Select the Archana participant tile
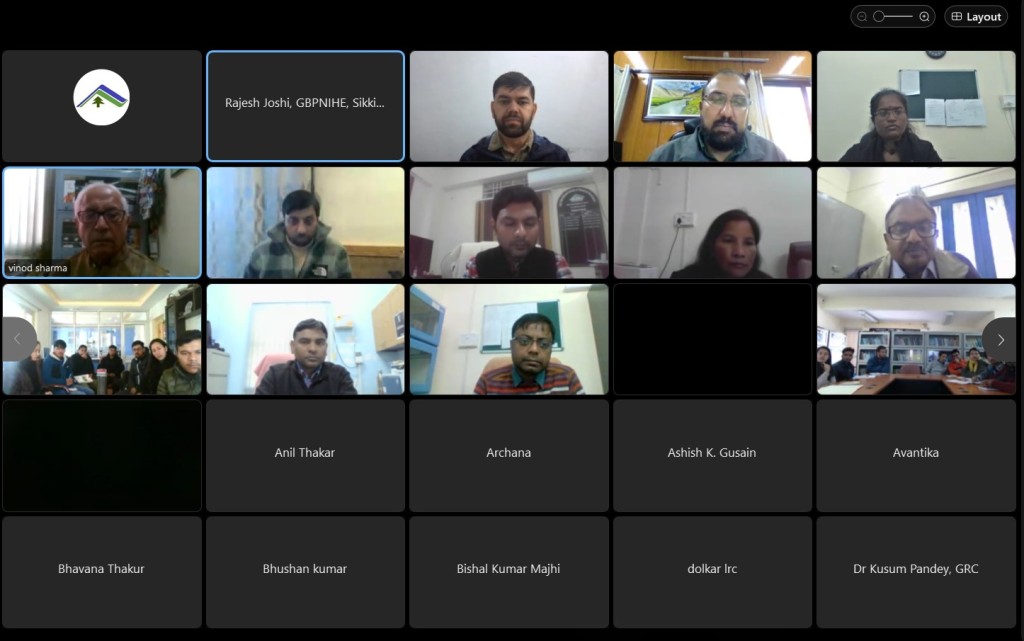This screenshot has width=1024, height=641. (509, 455)
